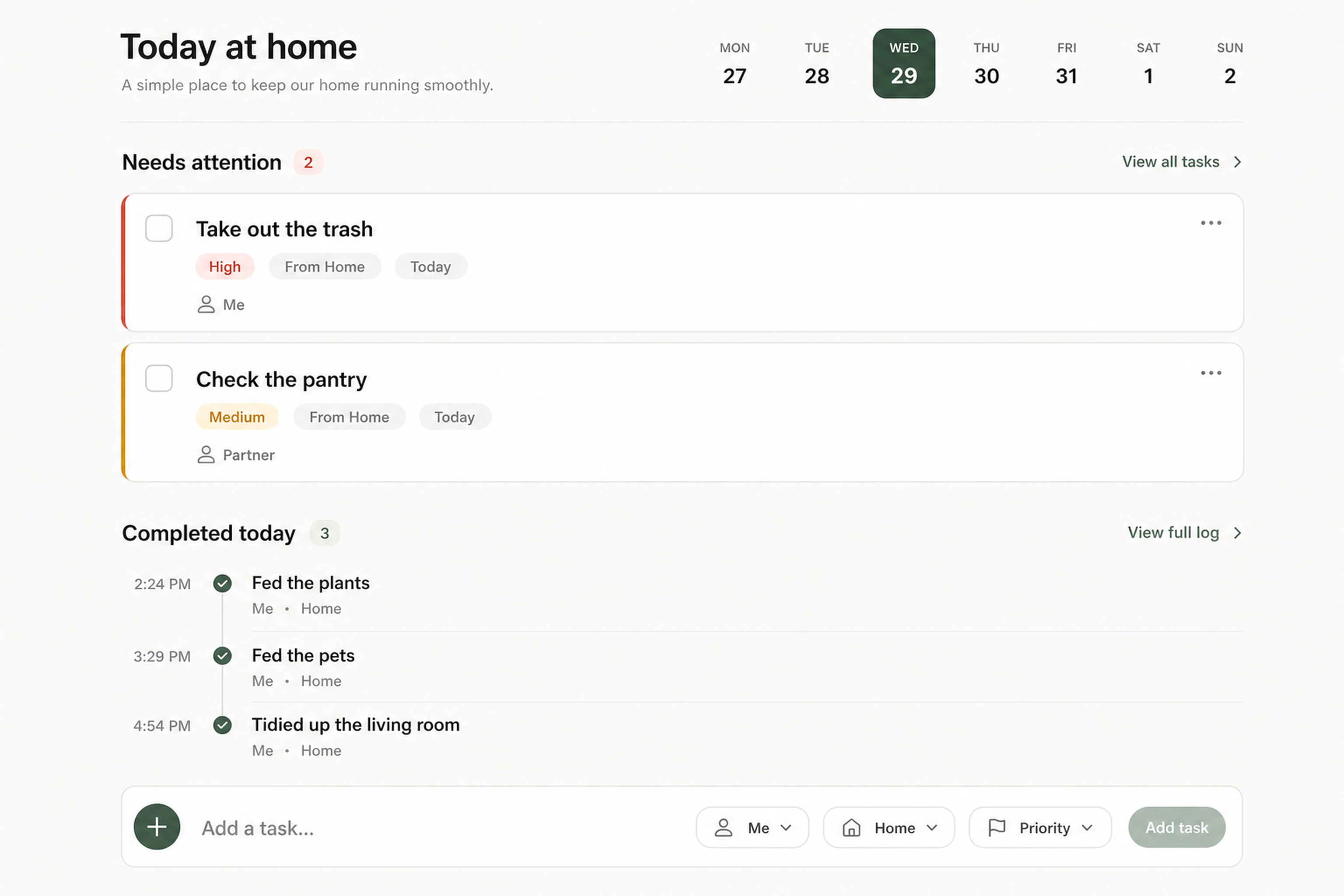Click green checkmark beside Fed the pets
This screenshot has height=896, width=1344.
[222, 655]
